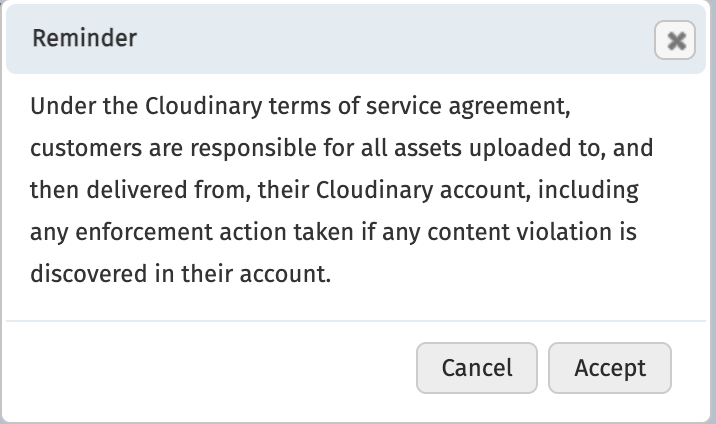
Task: Click the cross icon in the dialog header
Action: (x=675, y=40)
